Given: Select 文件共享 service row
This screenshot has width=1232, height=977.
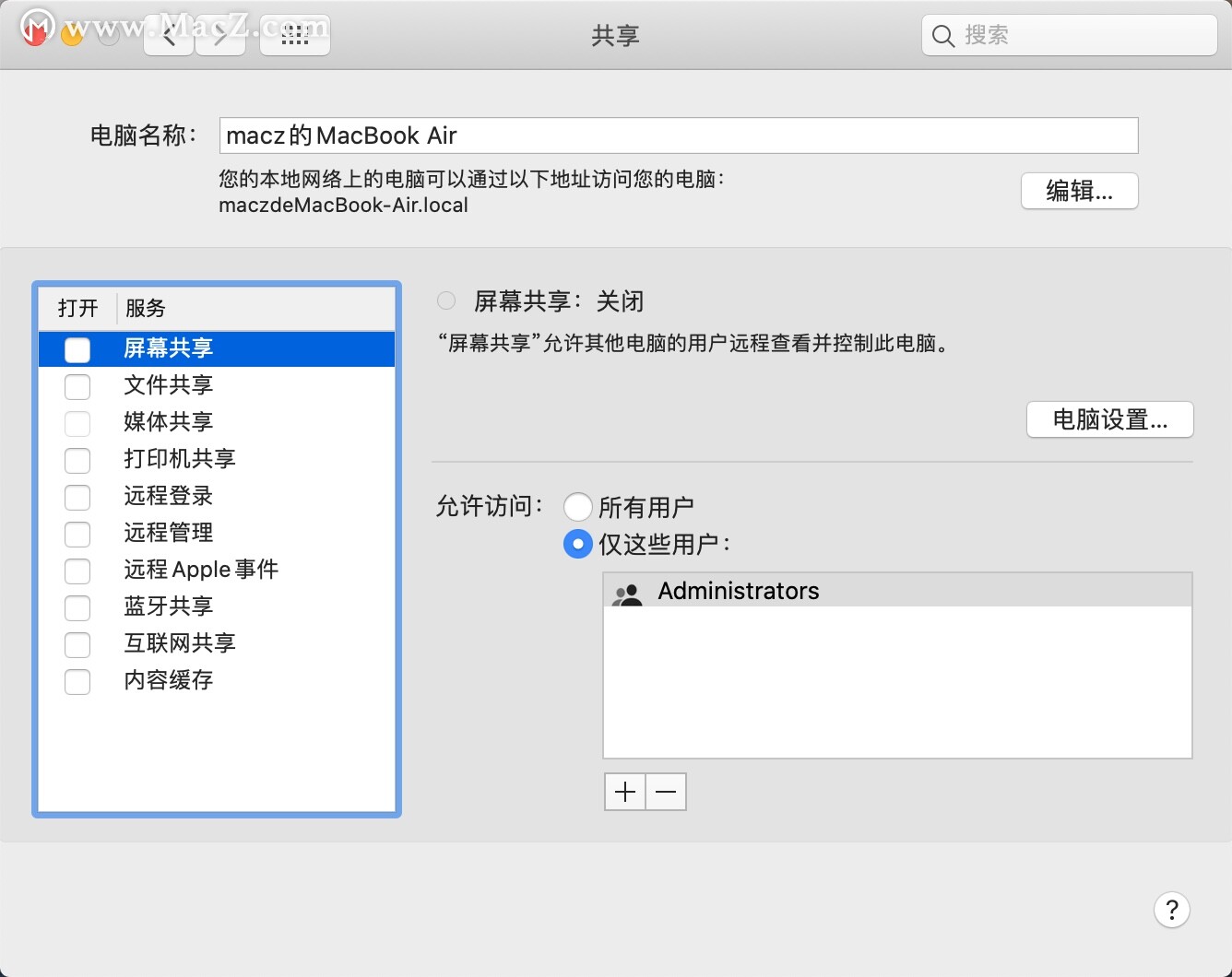Looking at the screenshot, I should click(x=217, y=385).
